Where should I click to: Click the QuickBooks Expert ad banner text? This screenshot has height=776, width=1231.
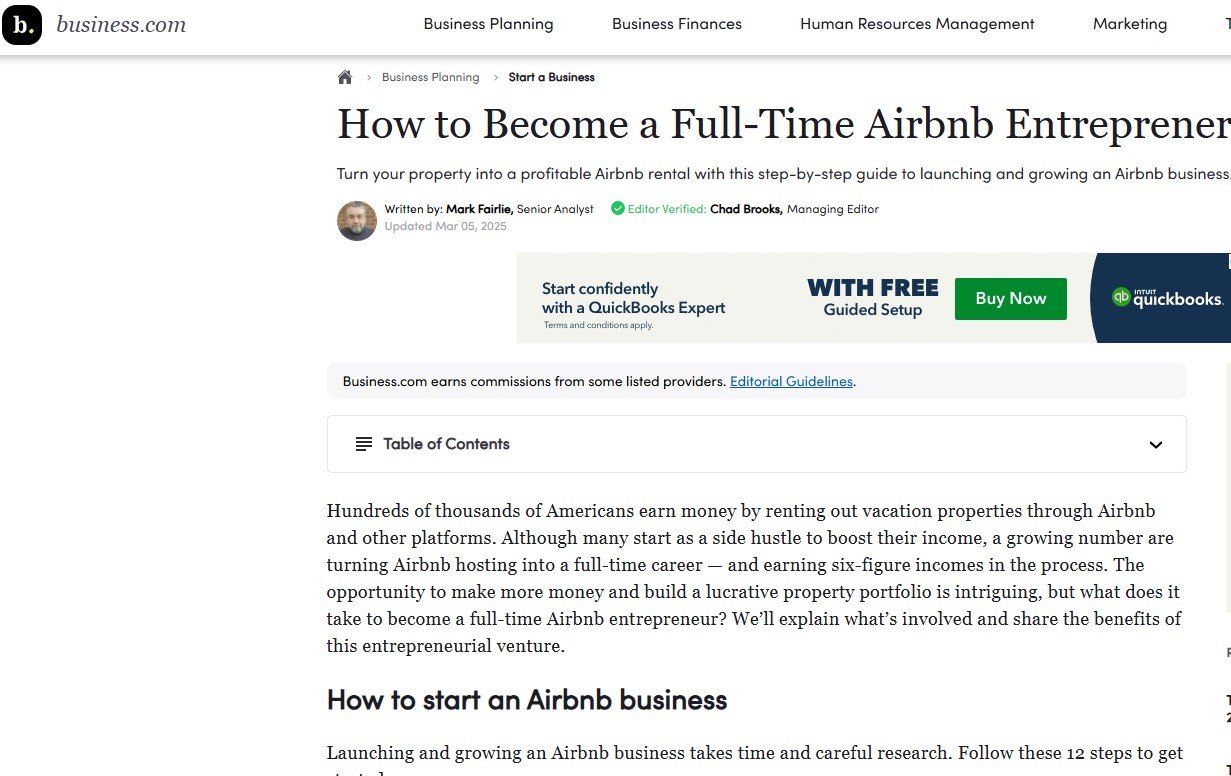633,298
